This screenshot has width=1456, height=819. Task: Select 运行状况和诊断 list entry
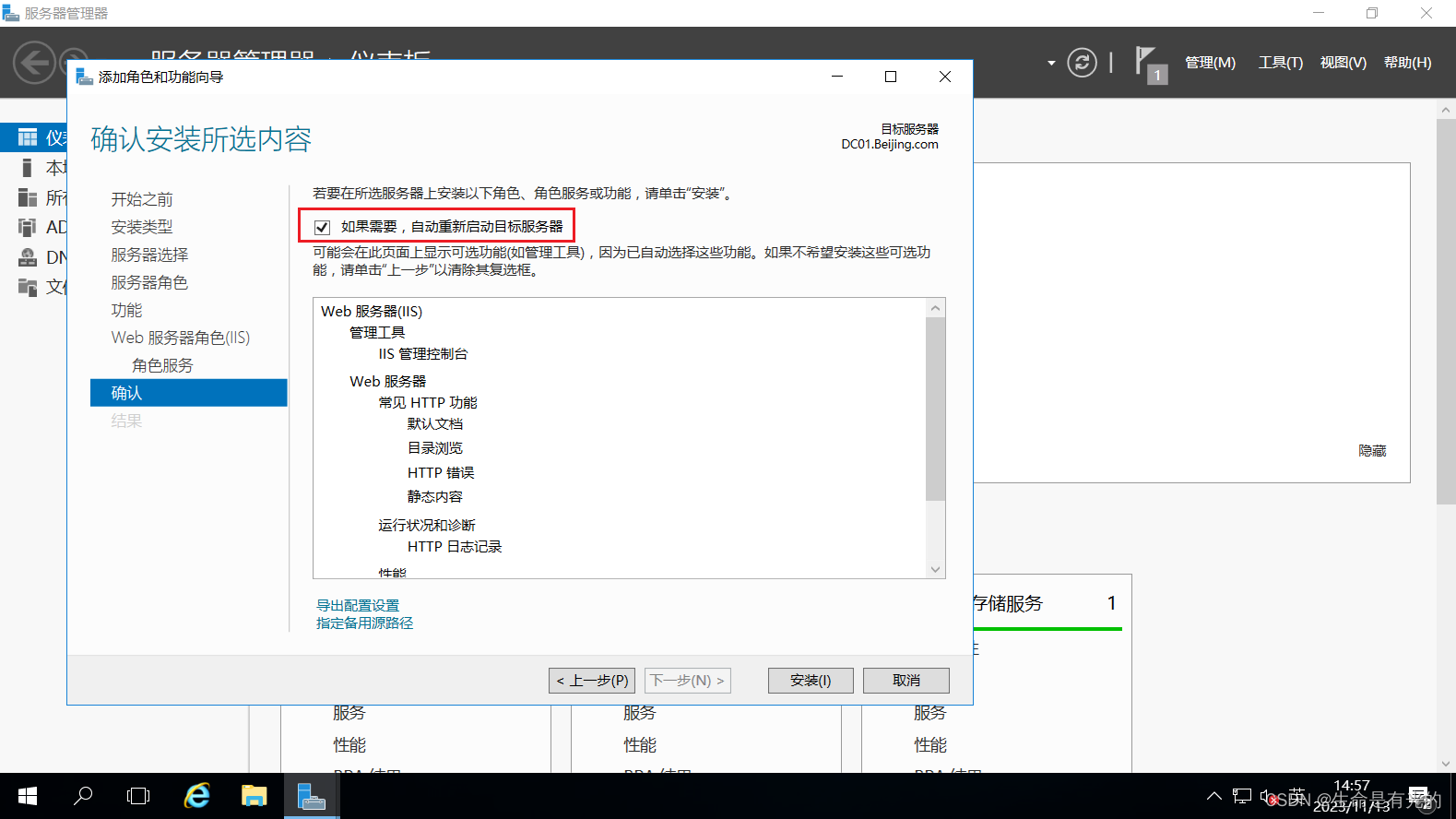[x=427, y=526]
